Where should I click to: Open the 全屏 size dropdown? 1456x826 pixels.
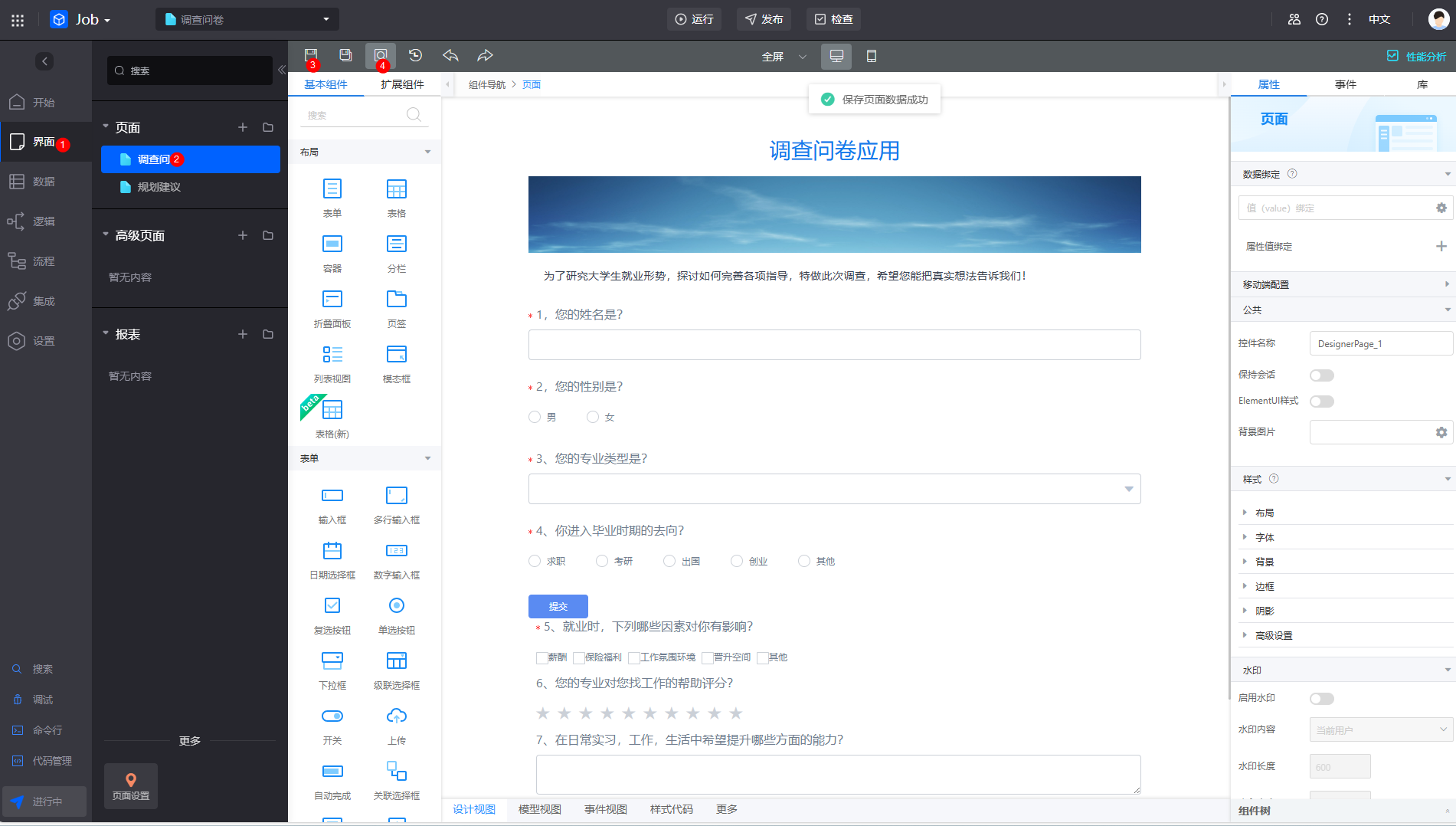(784, 56)
